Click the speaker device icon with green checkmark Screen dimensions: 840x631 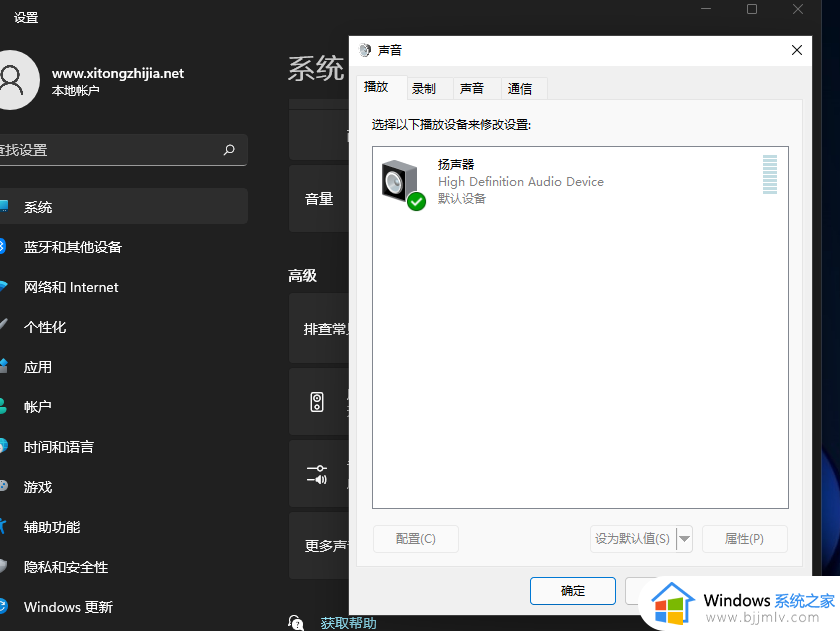pos(403,185)
